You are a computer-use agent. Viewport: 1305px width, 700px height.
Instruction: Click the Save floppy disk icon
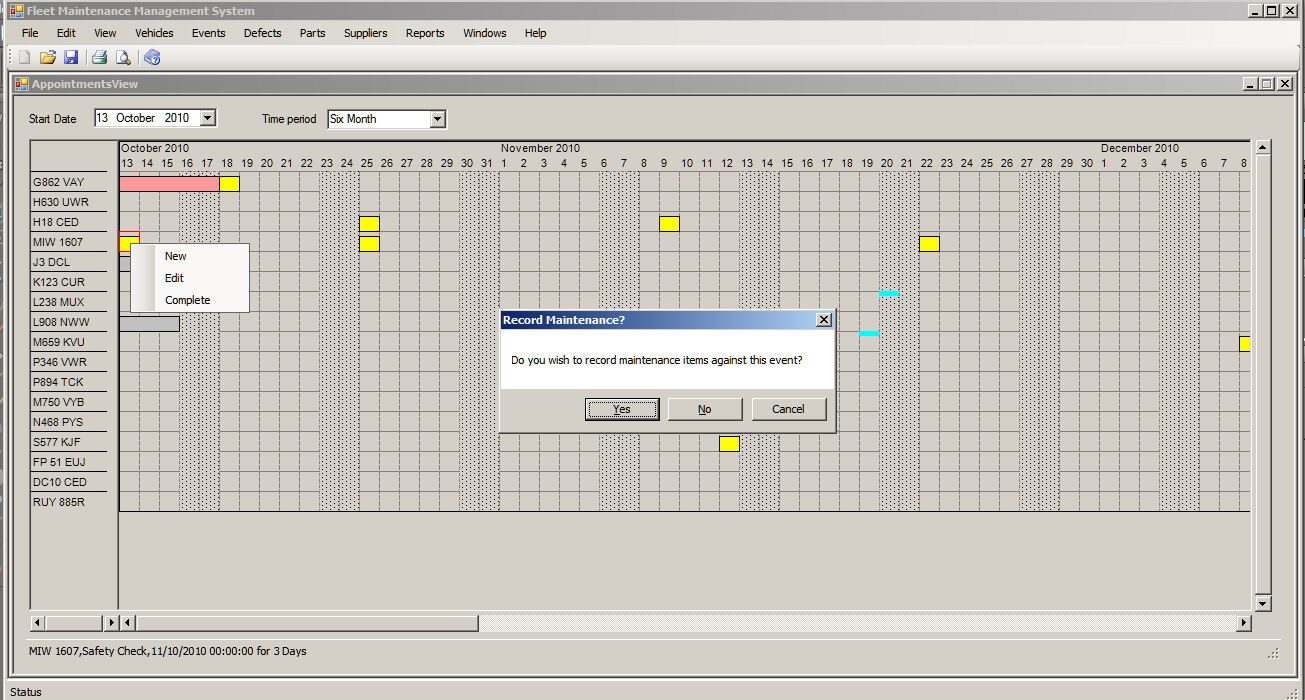coord(70,57)
